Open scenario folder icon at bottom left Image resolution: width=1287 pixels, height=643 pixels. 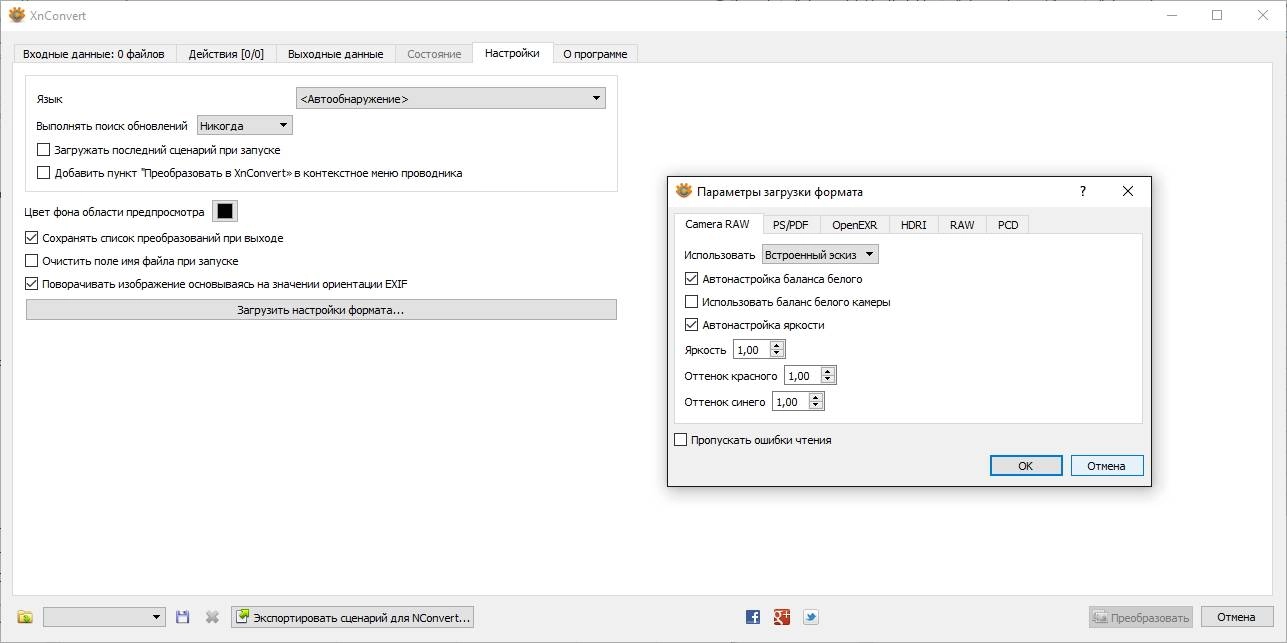point(25,617)
